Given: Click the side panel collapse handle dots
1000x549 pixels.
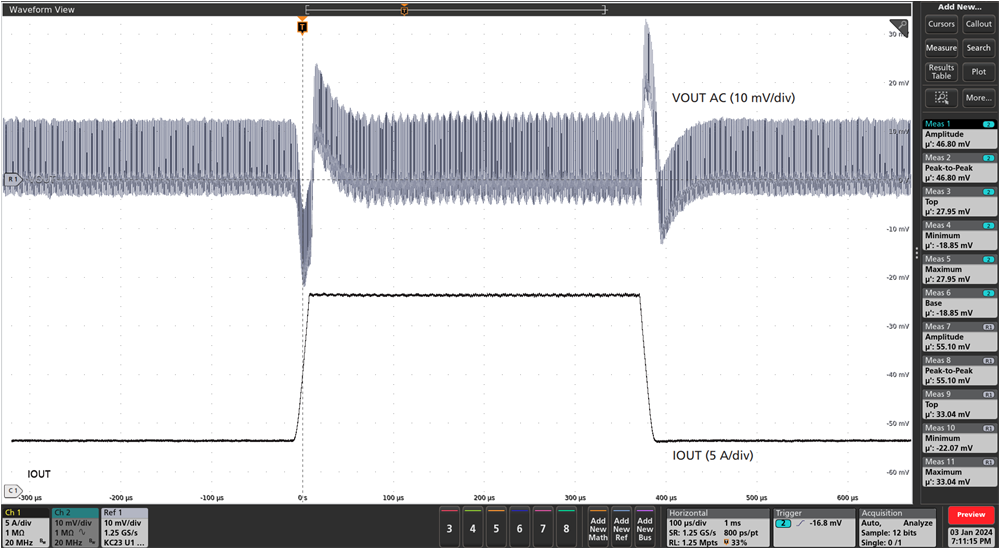Looking at the screenshot, I should tap(917, 253).
